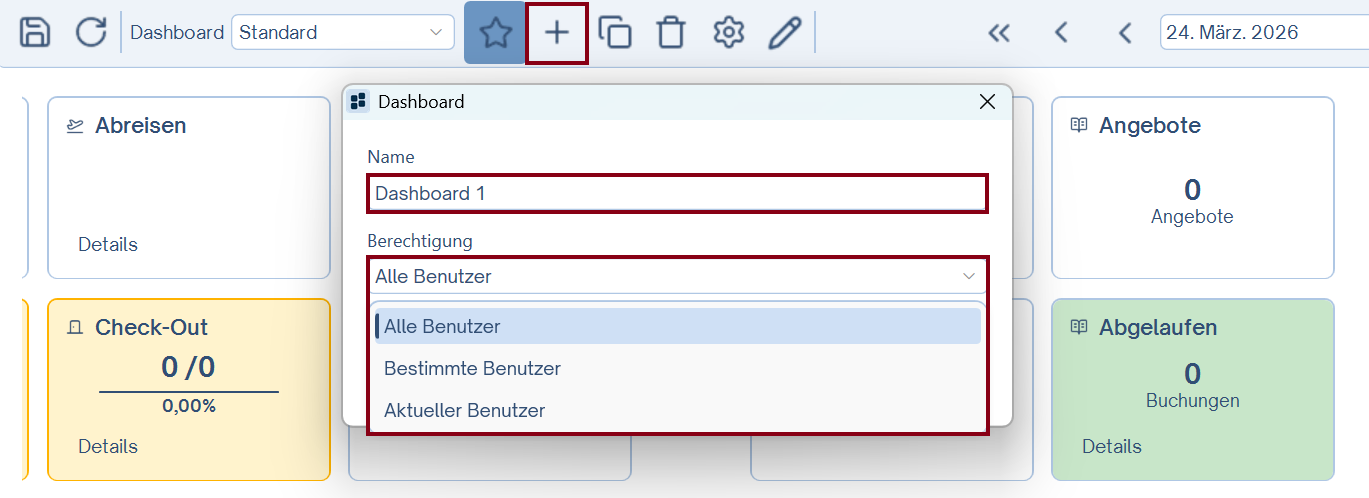Viewport: 1369px width, 498px height.
Task: Expand the Berechtigung combo box
Action: pos(677,276)
